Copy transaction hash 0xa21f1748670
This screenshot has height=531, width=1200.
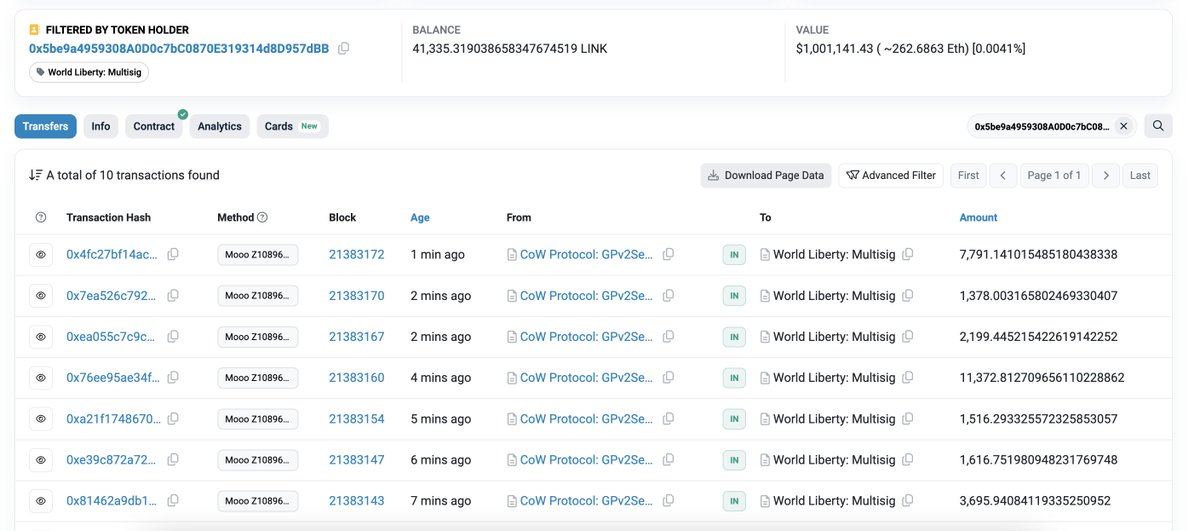tap(173, 419)
